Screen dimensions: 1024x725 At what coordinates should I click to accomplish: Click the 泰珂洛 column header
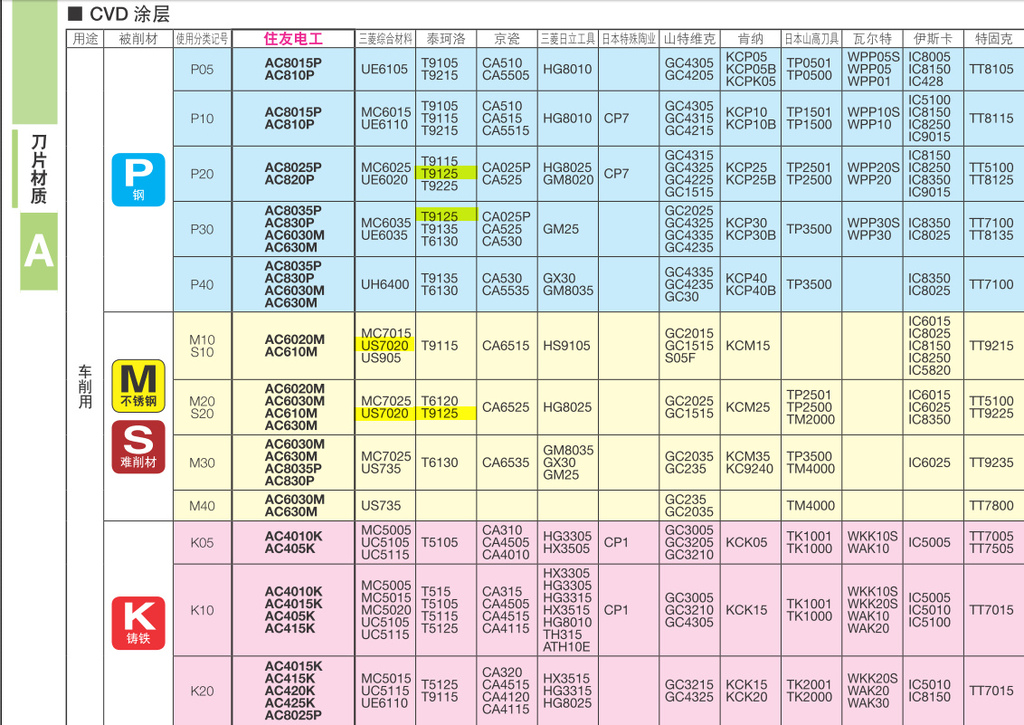coord(446,39)
